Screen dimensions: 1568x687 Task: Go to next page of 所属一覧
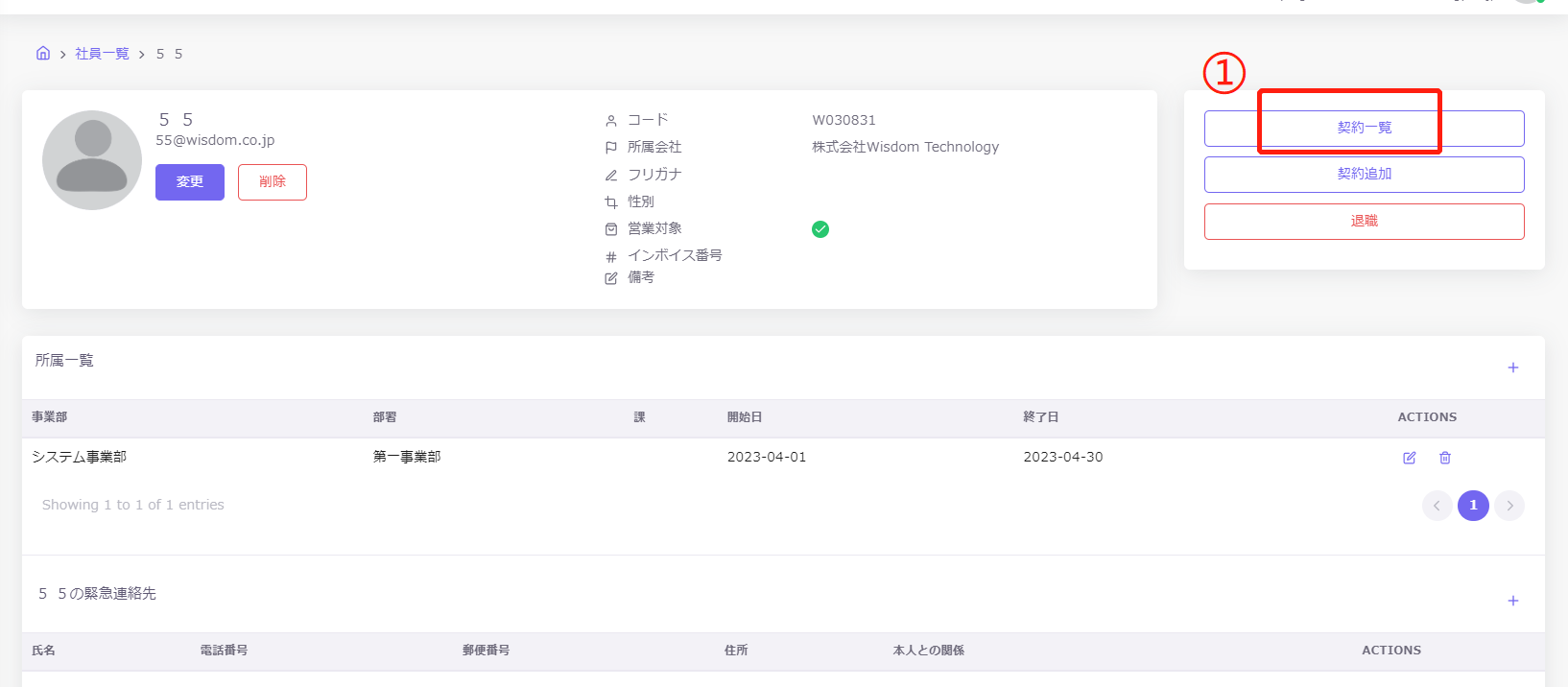(1509, 506)
